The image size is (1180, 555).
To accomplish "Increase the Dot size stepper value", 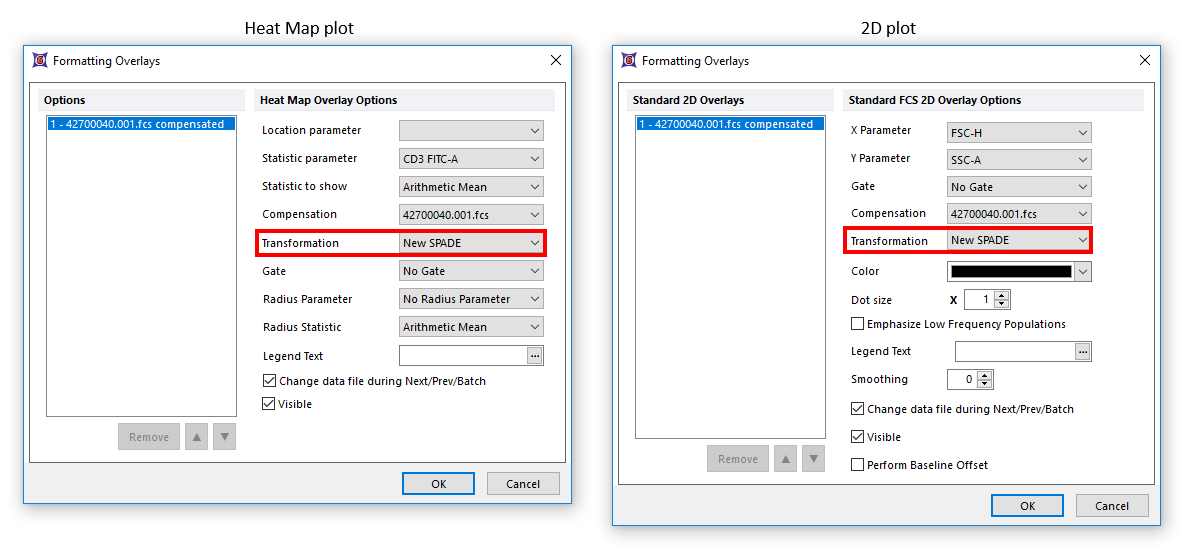I will tap(1002, 296).
